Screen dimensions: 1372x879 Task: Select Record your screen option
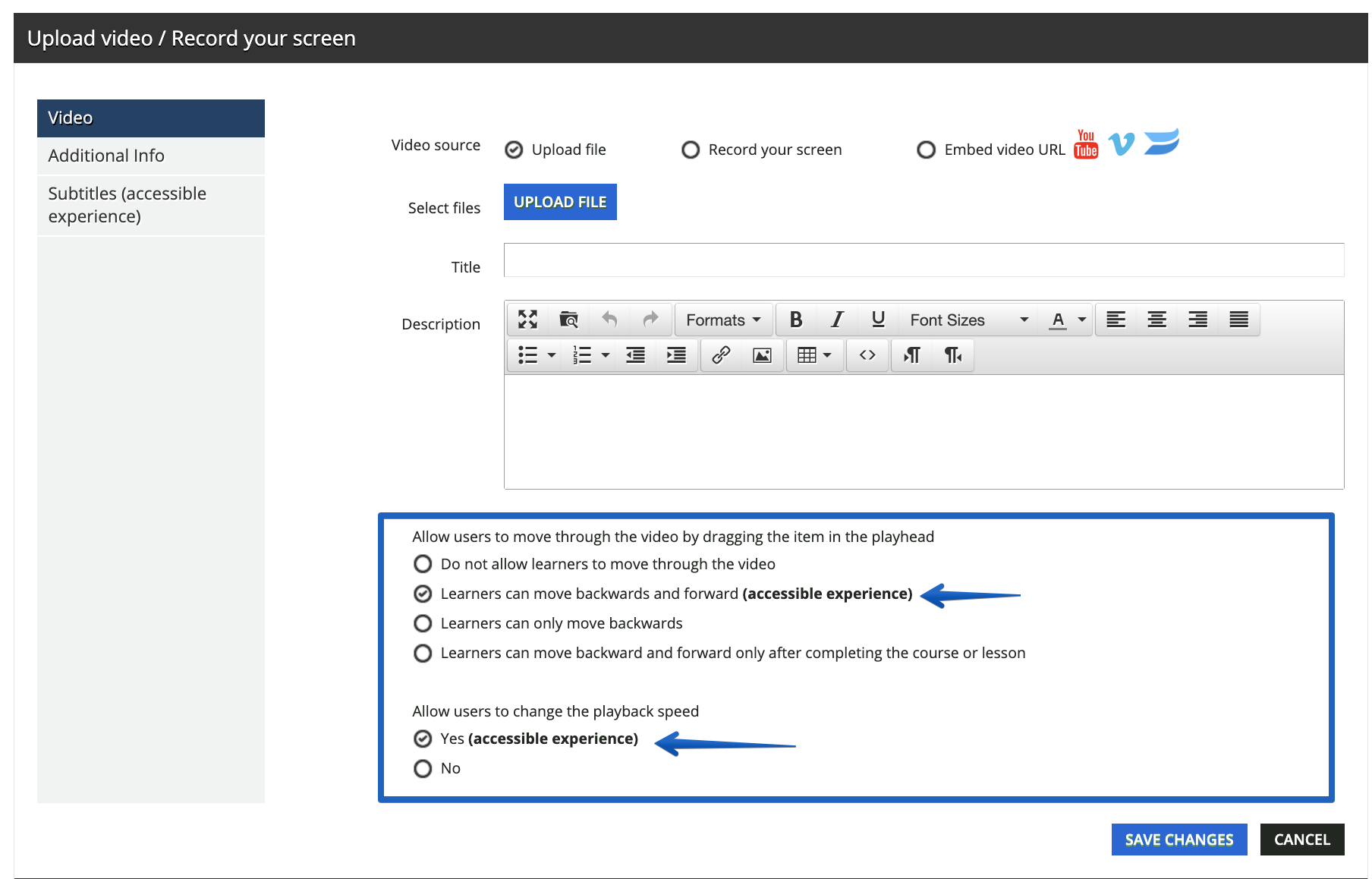[x=691, y=150]
